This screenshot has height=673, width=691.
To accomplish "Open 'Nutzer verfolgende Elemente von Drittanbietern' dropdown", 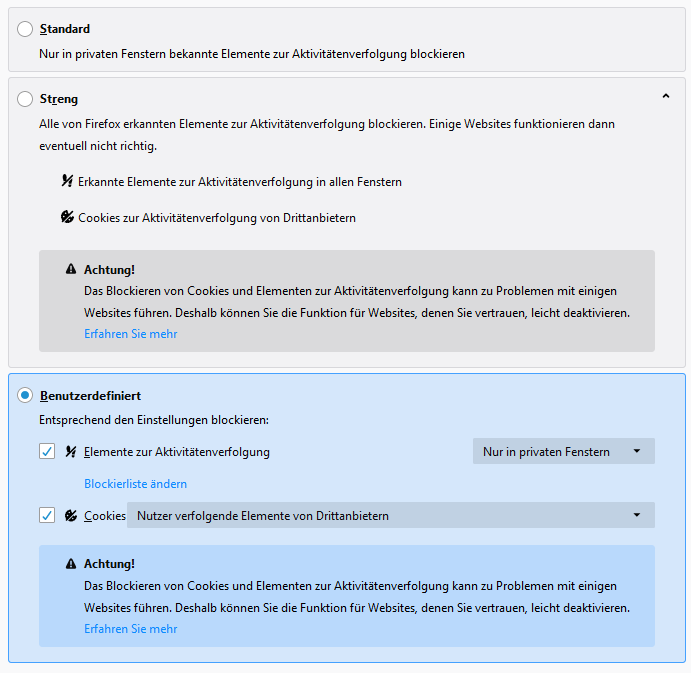I will (390, 516).
